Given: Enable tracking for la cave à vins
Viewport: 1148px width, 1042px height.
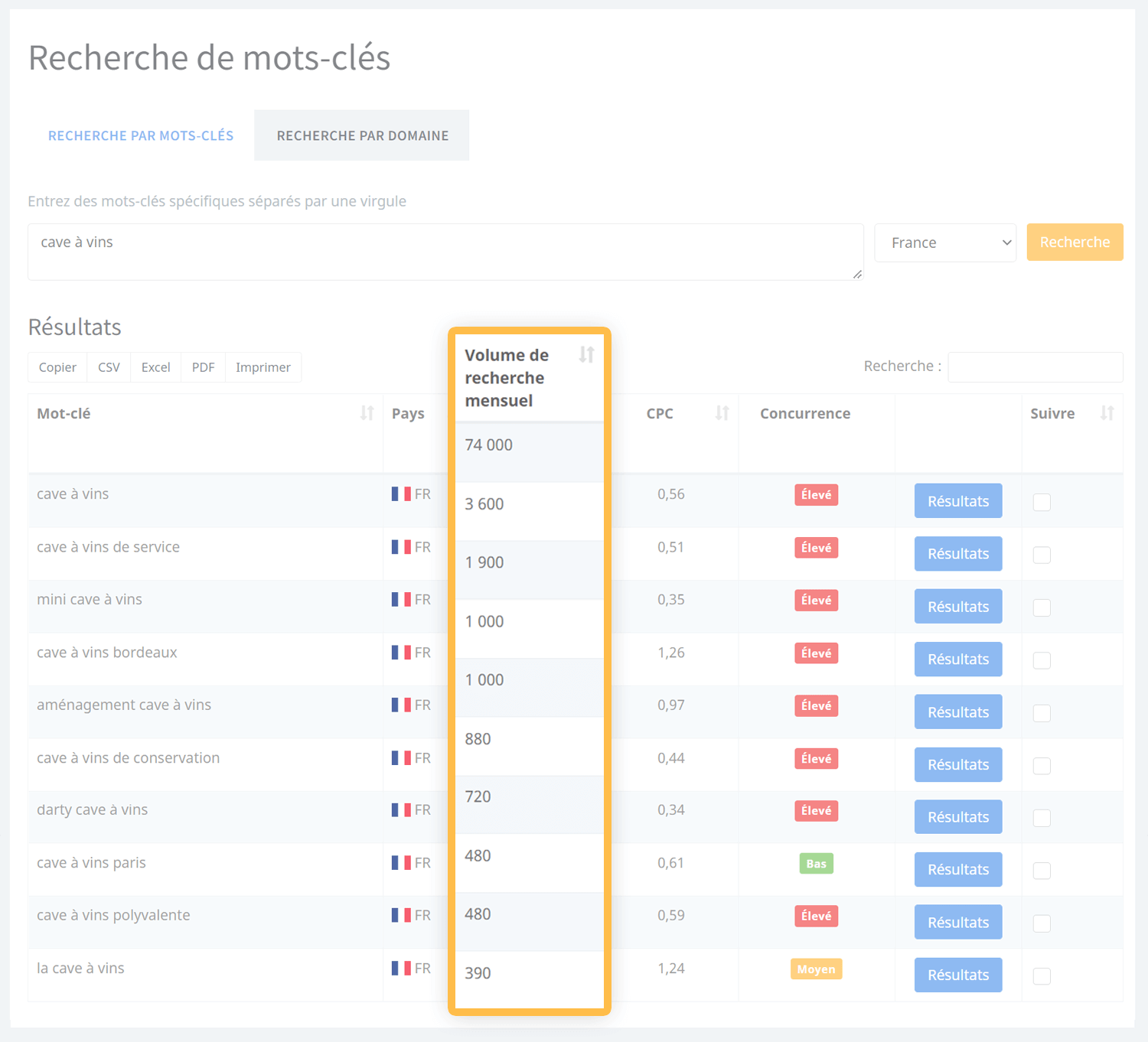Looking at the screenshot, I should click(x=1042, y=976).
